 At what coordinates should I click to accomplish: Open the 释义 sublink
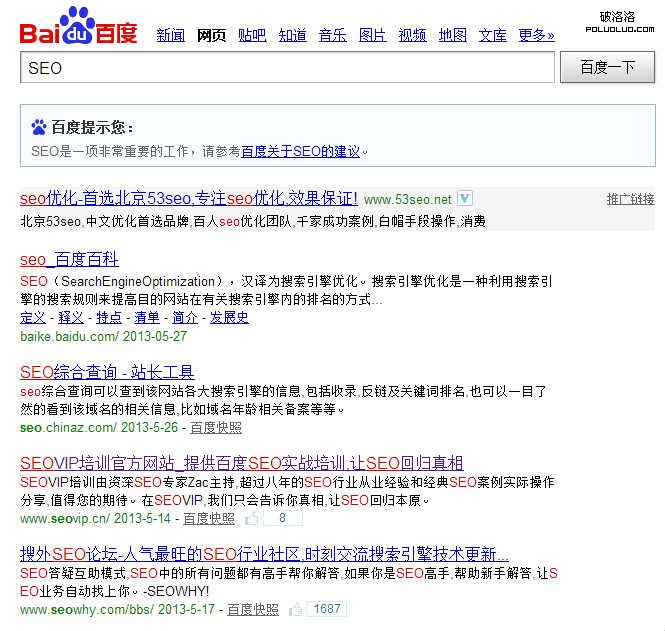(71, 317)
